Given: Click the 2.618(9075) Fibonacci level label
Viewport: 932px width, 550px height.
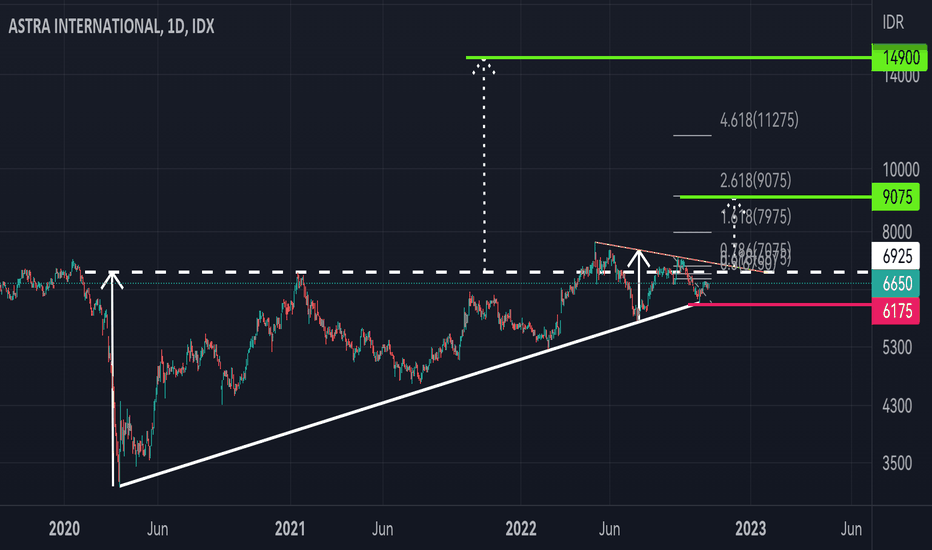Looking at the screenshot, I should pyautogui.click(x=755, y=180).
